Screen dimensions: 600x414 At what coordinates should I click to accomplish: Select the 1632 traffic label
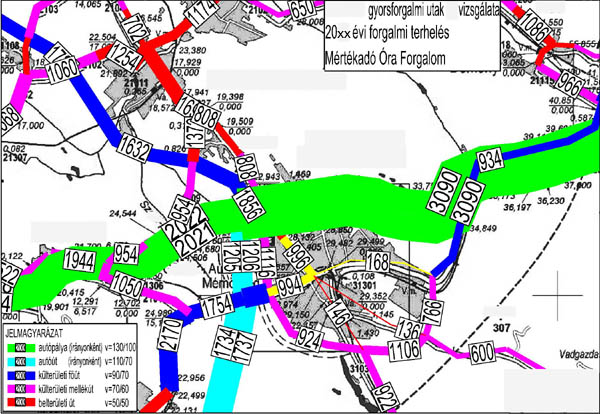[134, 149]
